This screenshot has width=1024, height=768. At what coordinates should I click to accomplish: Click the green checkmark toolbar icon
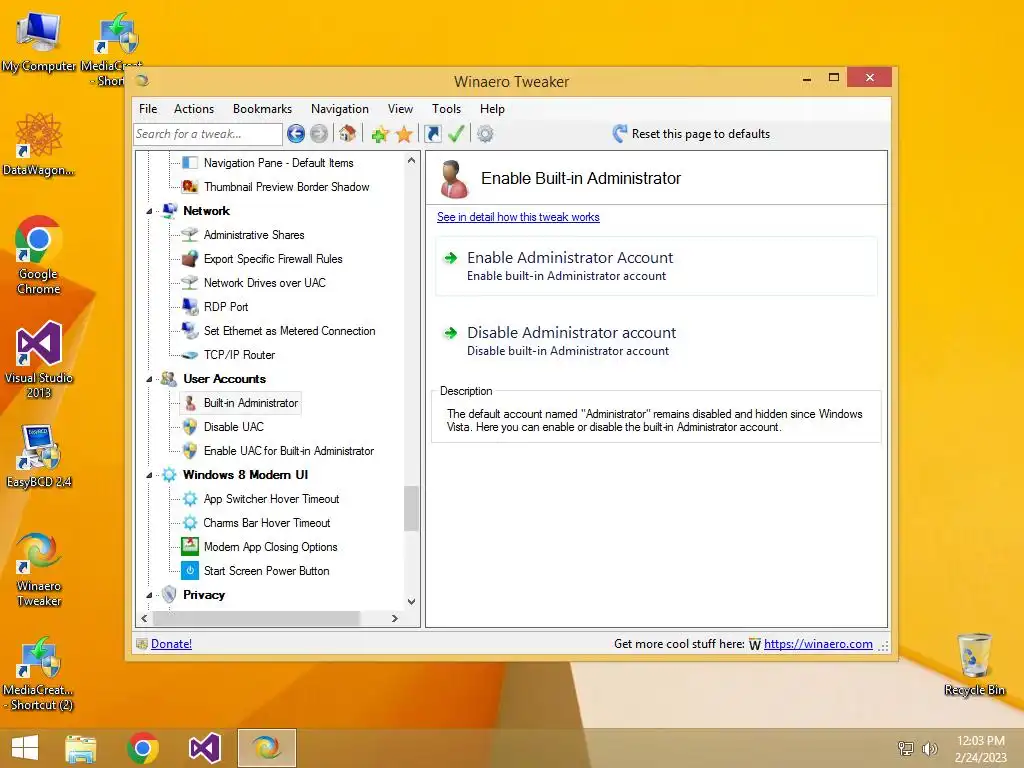pos(456,134)
